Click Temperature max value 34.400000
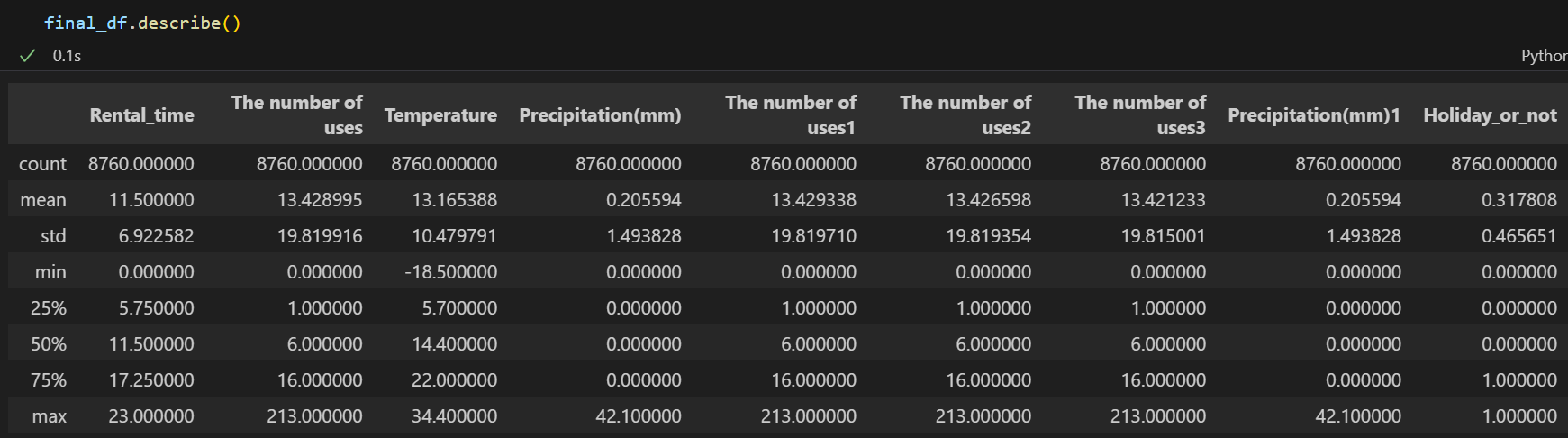Screen dimensions: 1568x438 [x=454, y=416]
